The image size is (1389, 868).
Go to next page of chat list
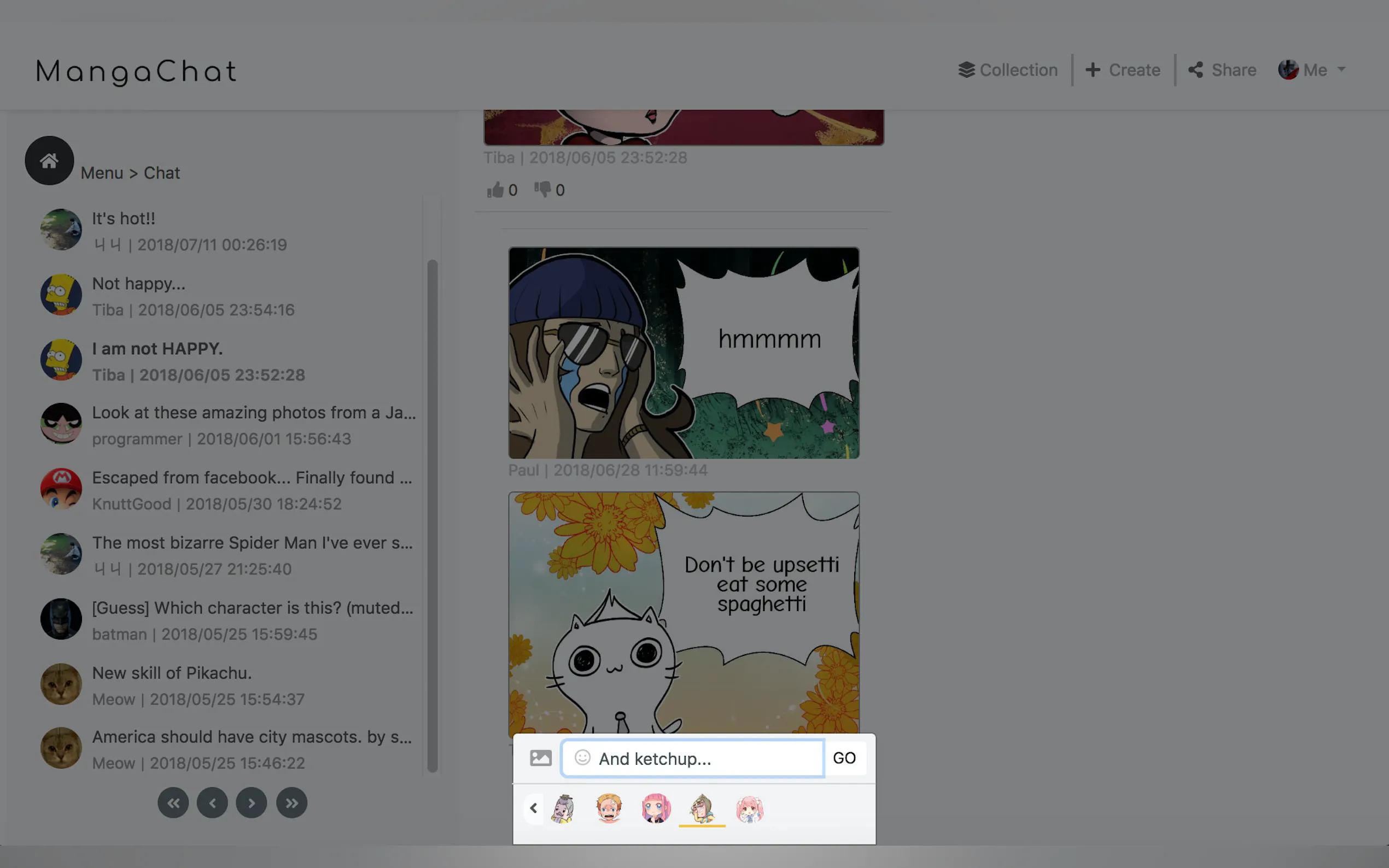click(x=252, y=802)
